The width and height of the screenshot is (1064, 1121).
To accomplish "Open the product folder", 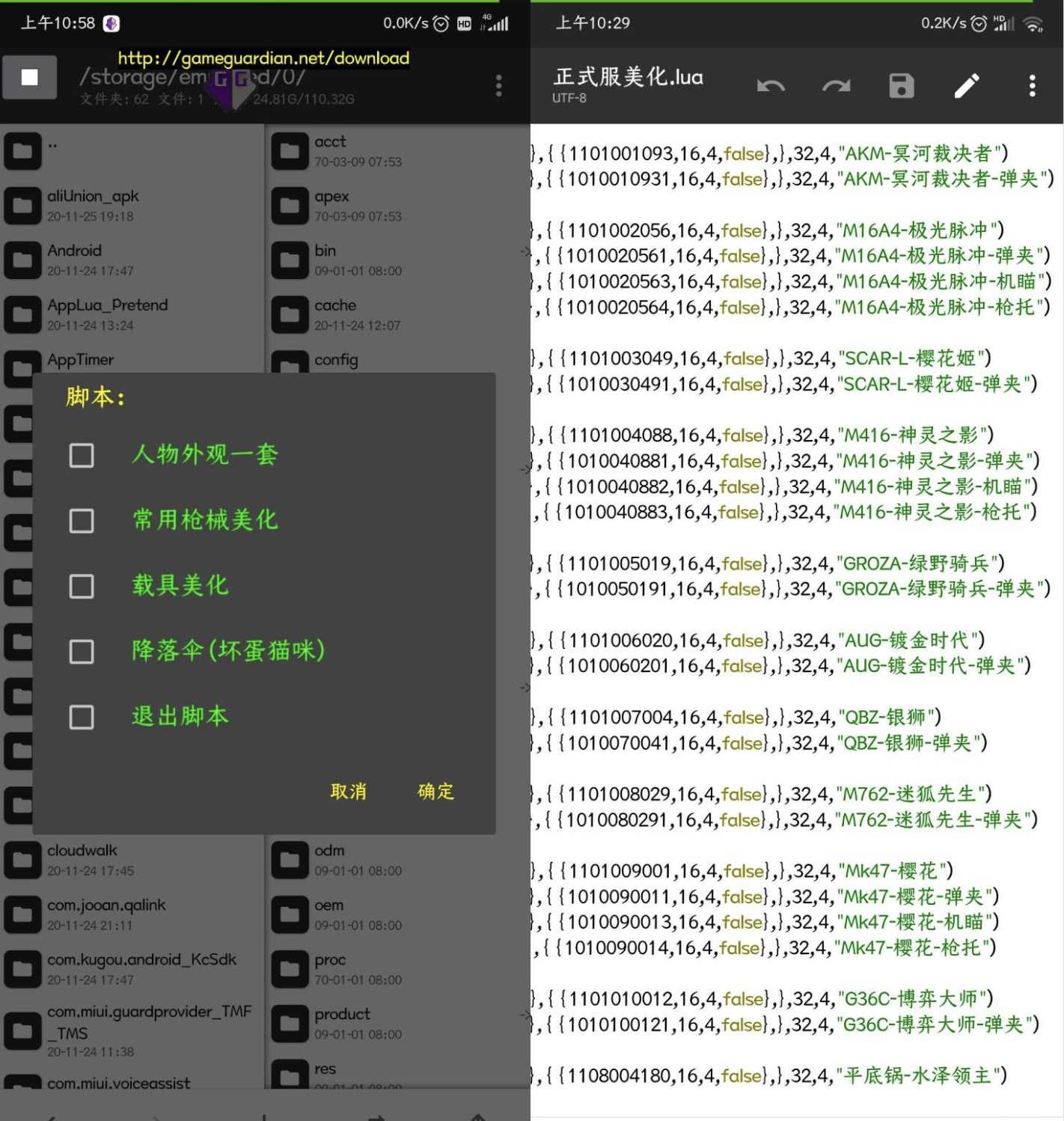I will point(398,1024).
